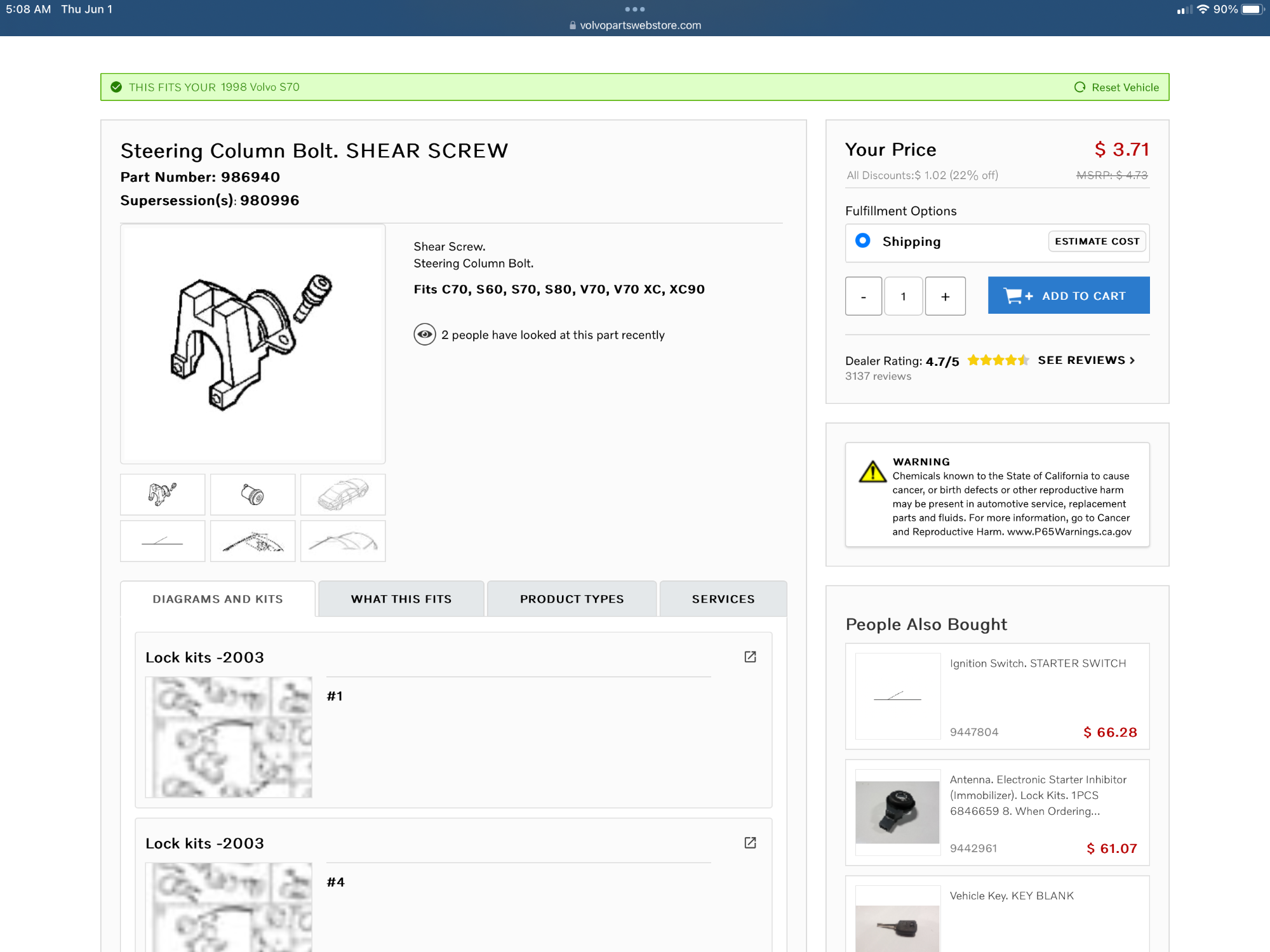Image resolution: width=1270 pixels, height=952 pixels.
Task: Increase quantity with plus button
Action: (x=945, y=296)
